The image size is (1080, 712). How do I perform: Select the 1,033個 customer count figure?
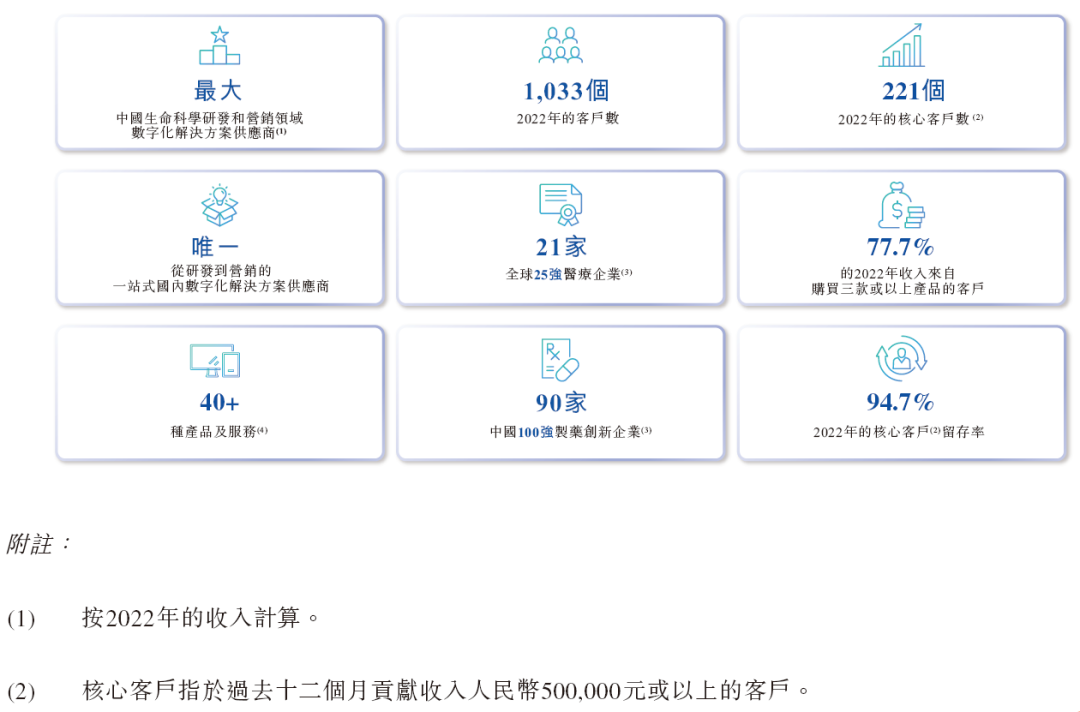click(x=566, y=91)
